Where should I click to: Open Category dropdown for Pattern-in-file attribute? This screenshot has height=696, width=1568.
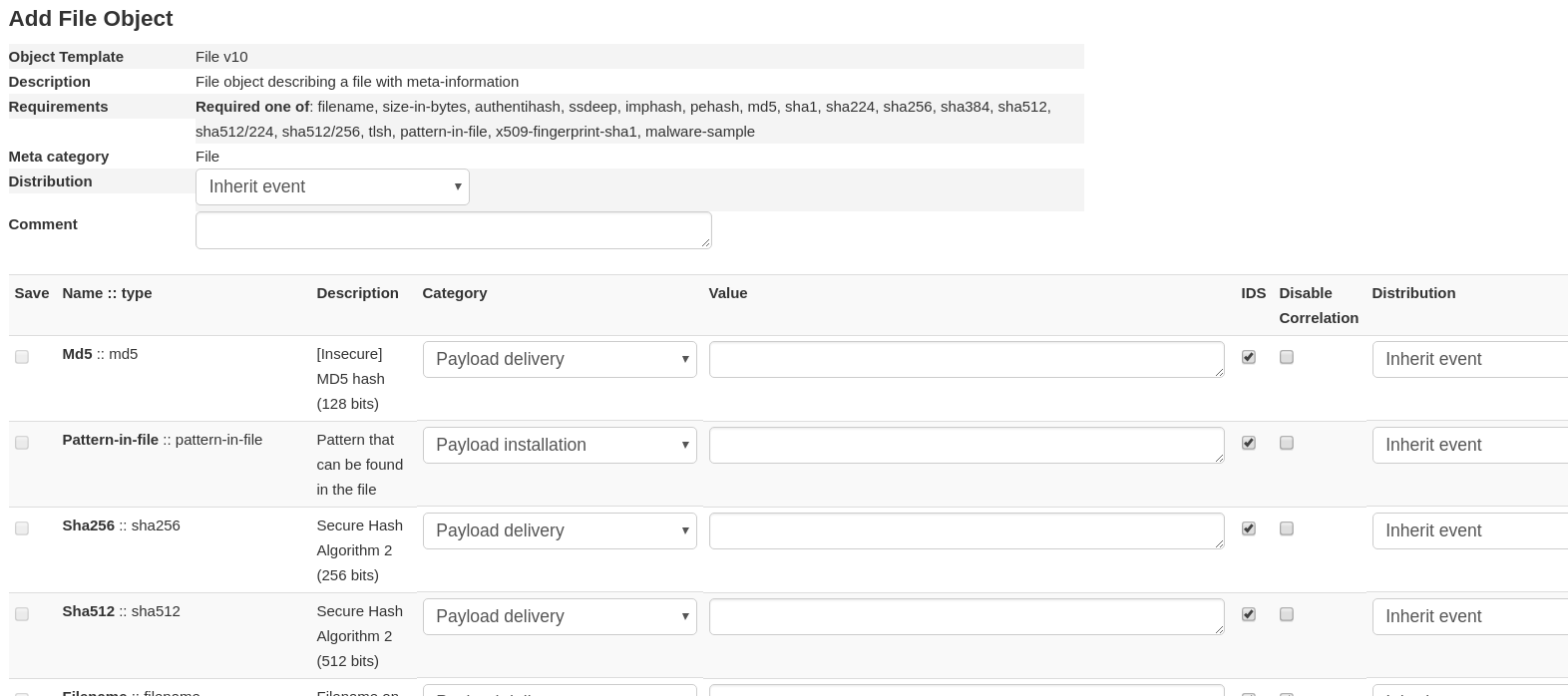(560, 445)
